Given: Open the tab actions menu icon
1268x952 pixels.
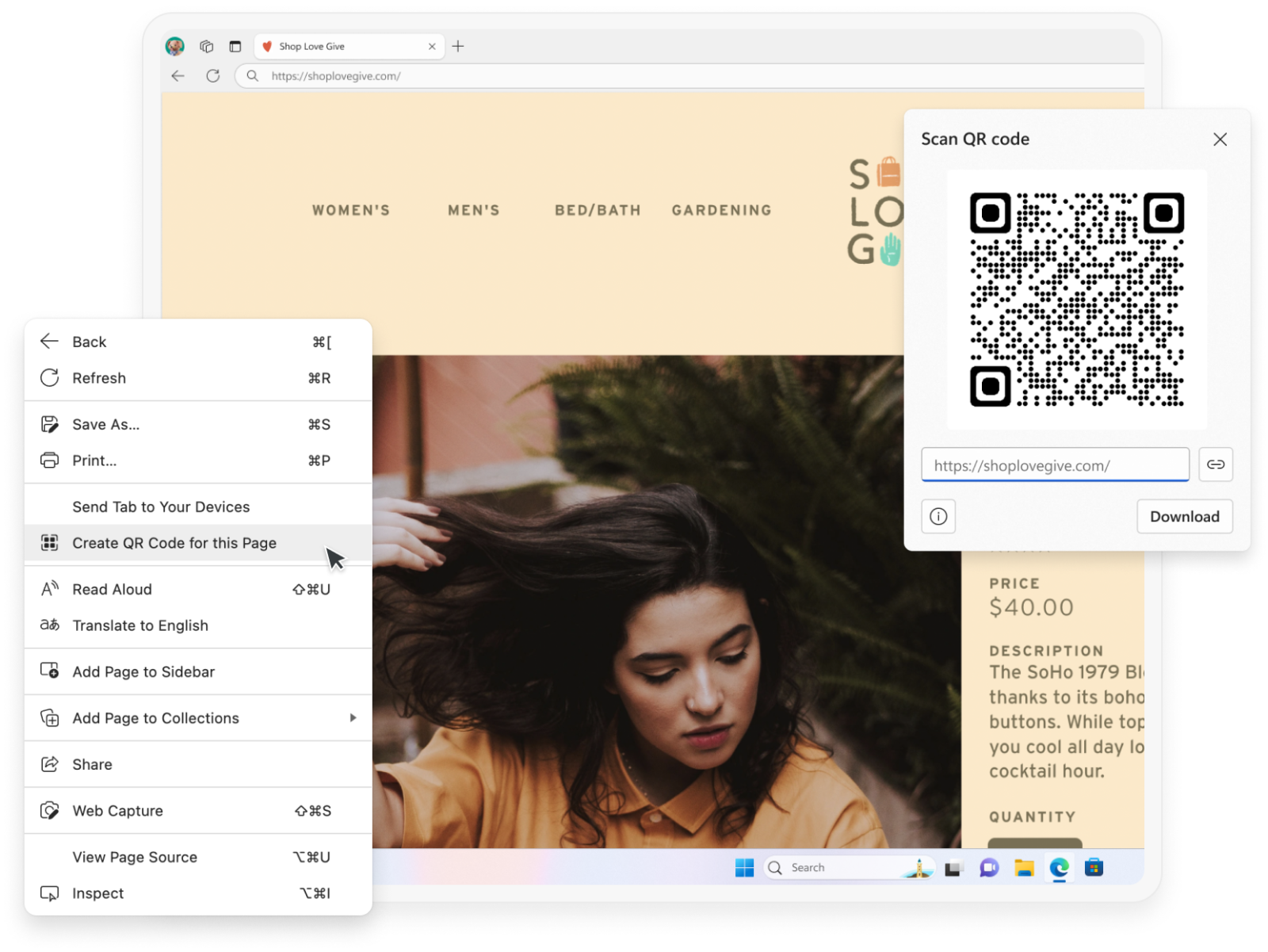Looking at the screenshot, I should pyautogui.click(x=235, y=47).
